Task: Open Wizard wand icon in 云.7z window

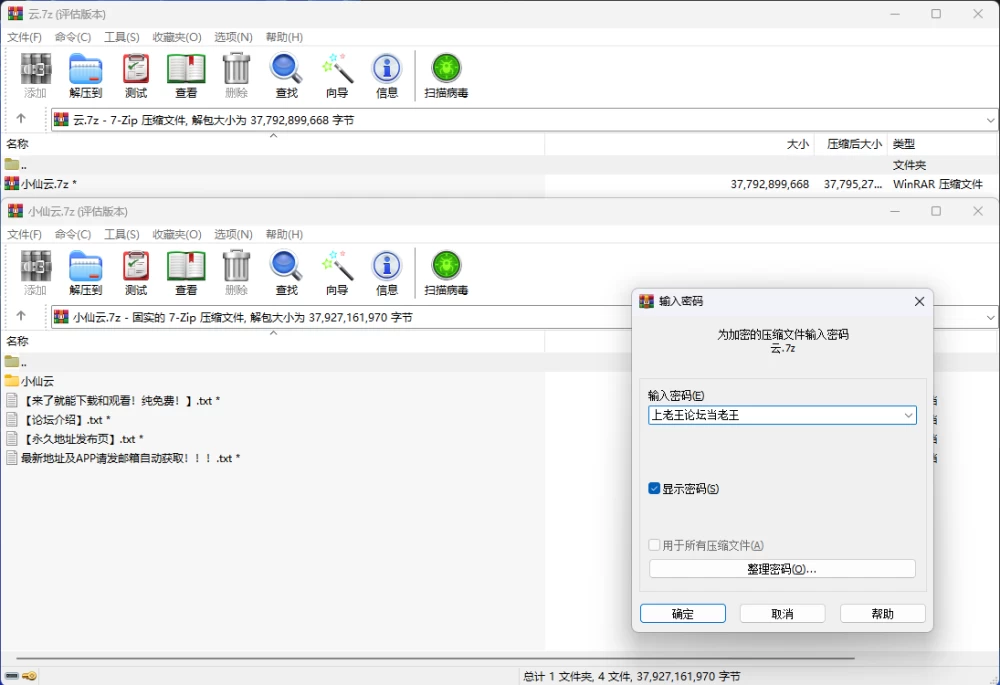Action: (337, 75)
